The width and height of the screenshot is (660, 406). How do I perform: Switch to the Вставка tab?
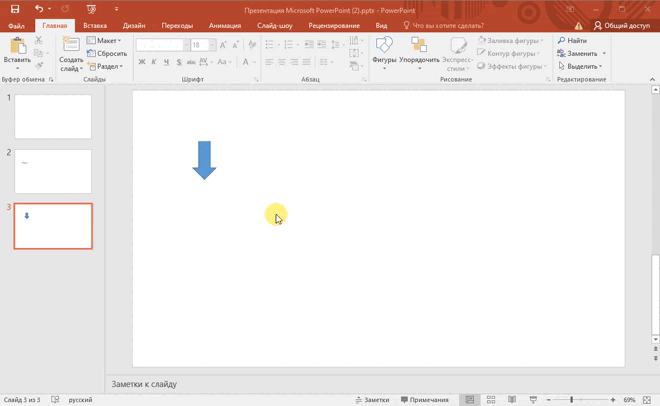(x=95, y=26)
